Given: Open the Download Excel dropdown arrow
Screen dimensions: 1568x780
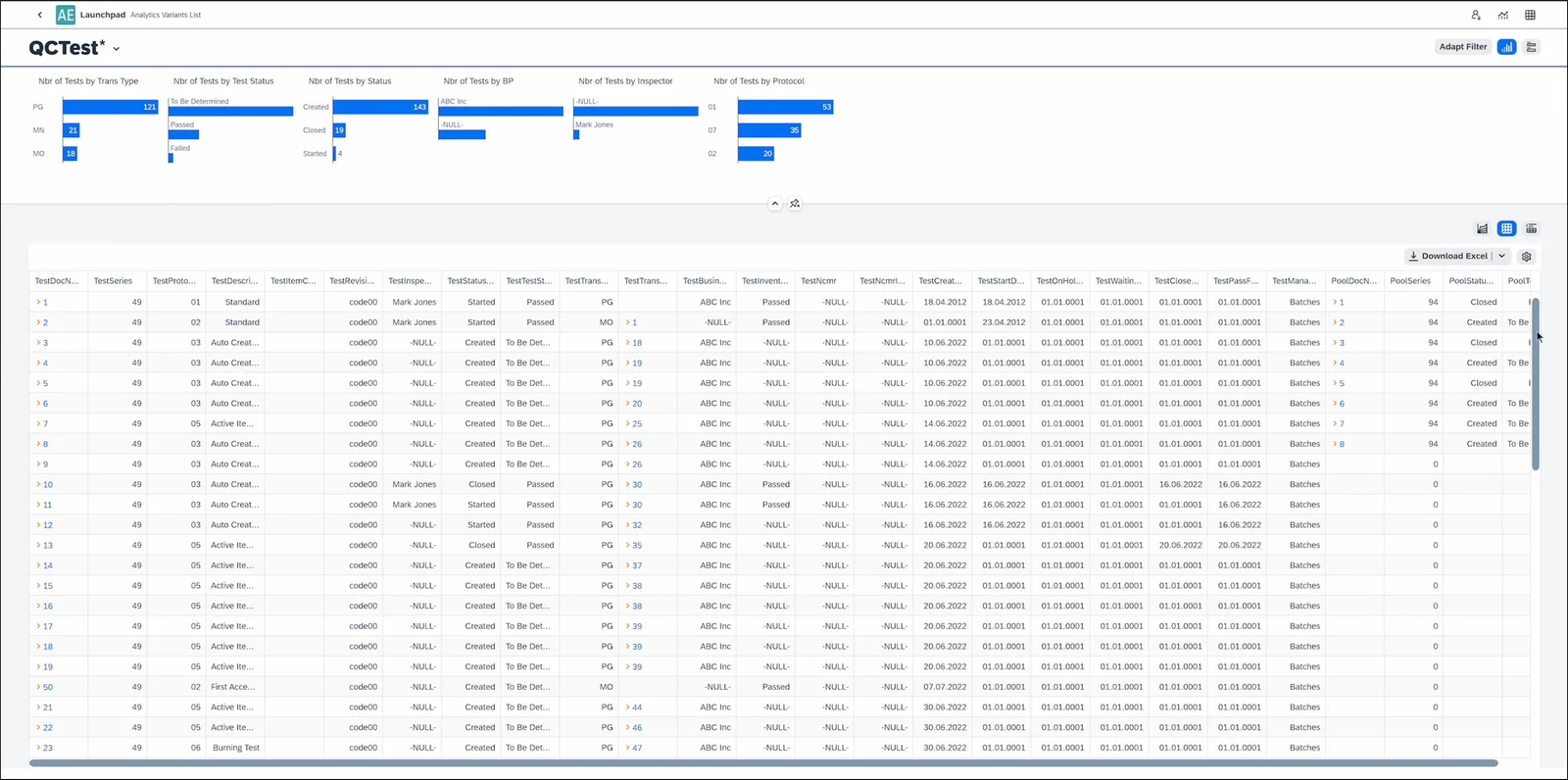Looking at the screenshot, I should point(1501,256).
